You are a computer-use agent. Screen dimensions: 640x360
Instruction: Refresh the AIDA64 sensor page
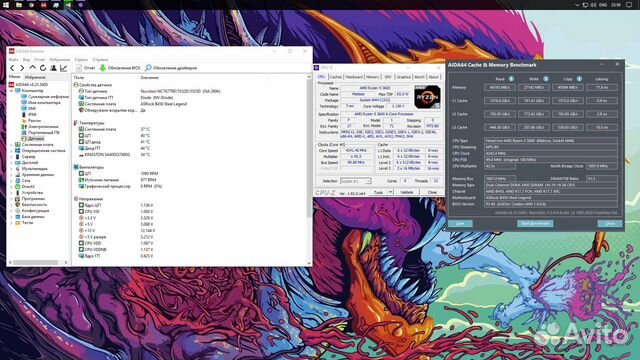point(43,68)
